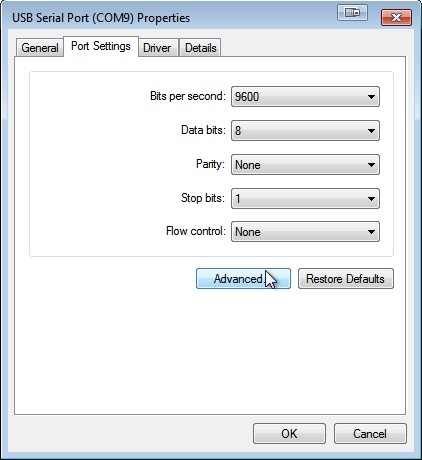
Task: Switch to the General tab
Action: click(x=40, y=48)
